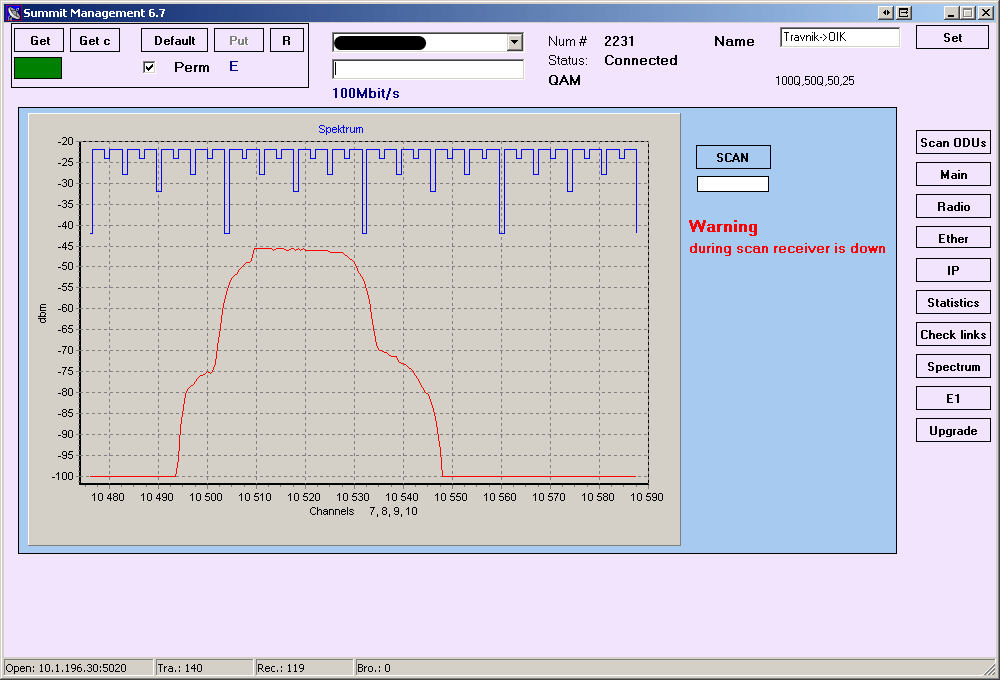Open the Radio settings page
Screen dimensions: 1000x680
click(x=953, y=206)
